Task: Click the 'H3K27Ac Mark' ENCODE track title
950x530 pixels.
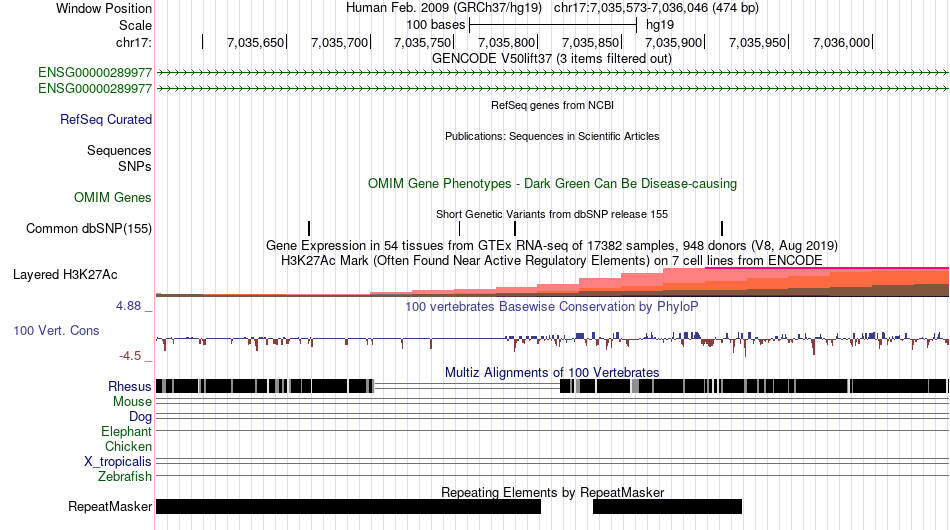Action: (552, 260)
